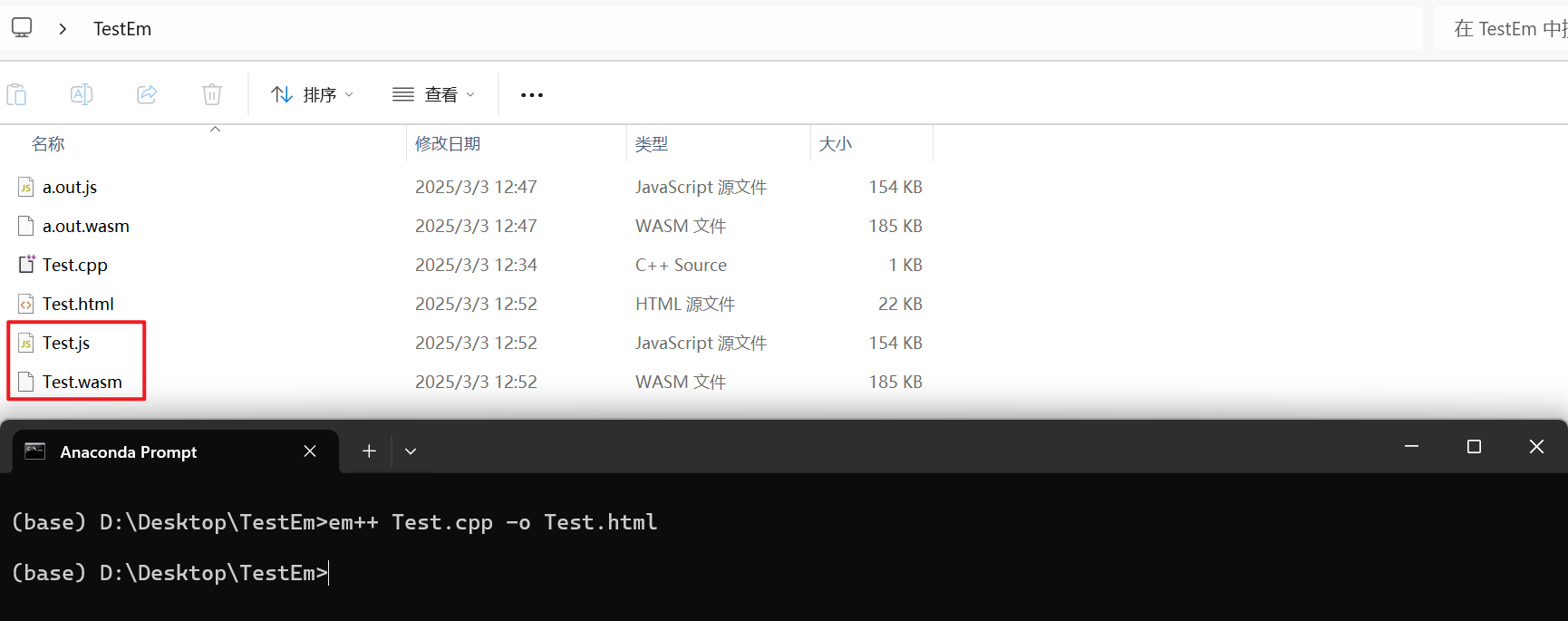1568x621 pixels.
Task: Select the a.out.wasm file
Action: 85,227
